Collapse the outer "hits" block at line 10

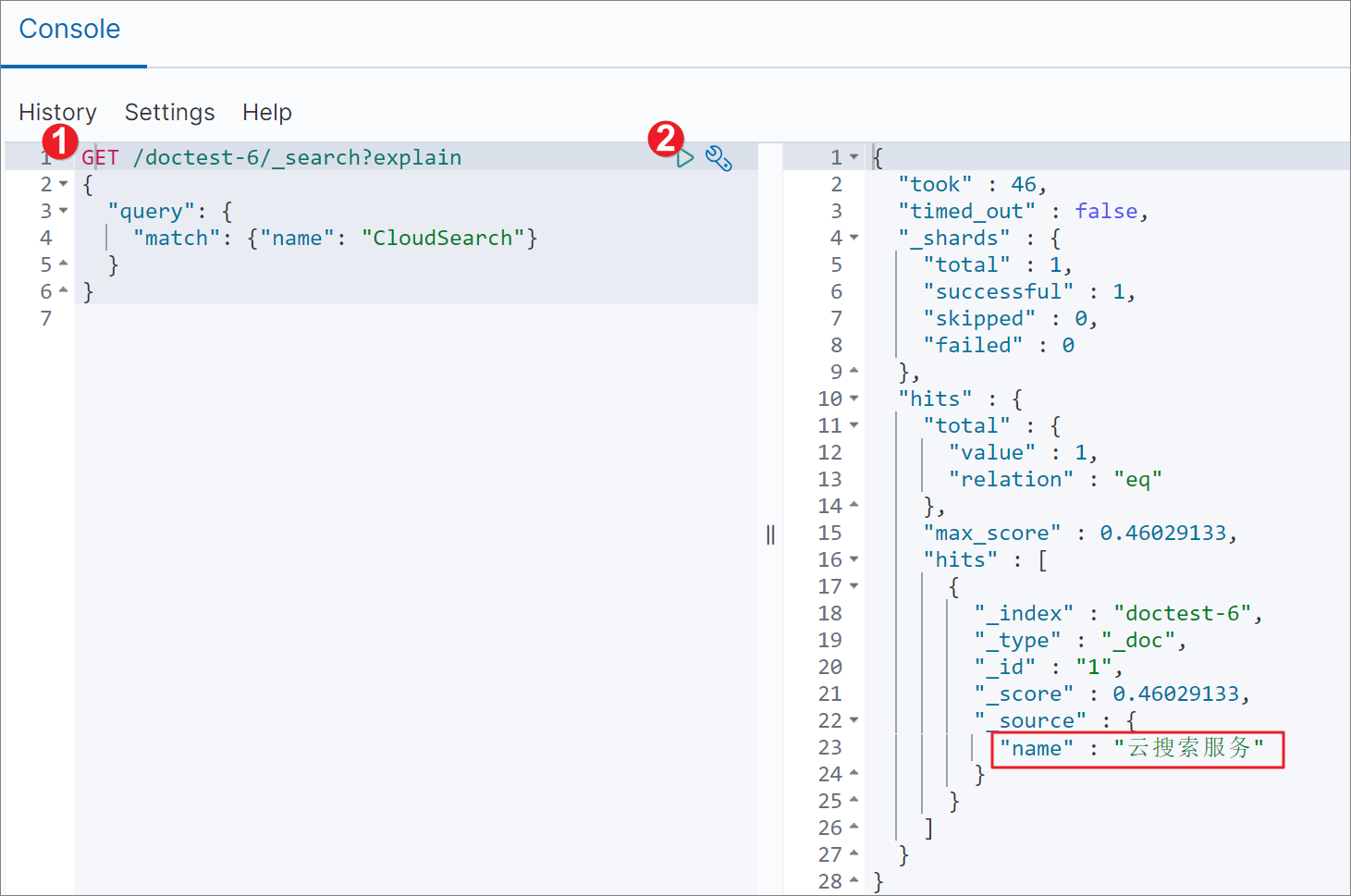(854, 399)
